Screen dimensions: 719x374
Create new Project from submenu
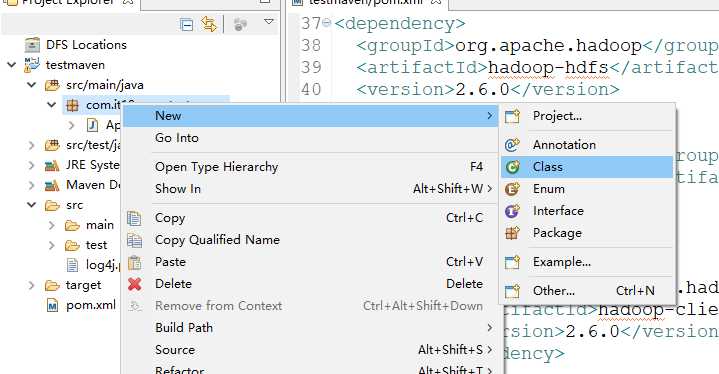tap(587, 116)
